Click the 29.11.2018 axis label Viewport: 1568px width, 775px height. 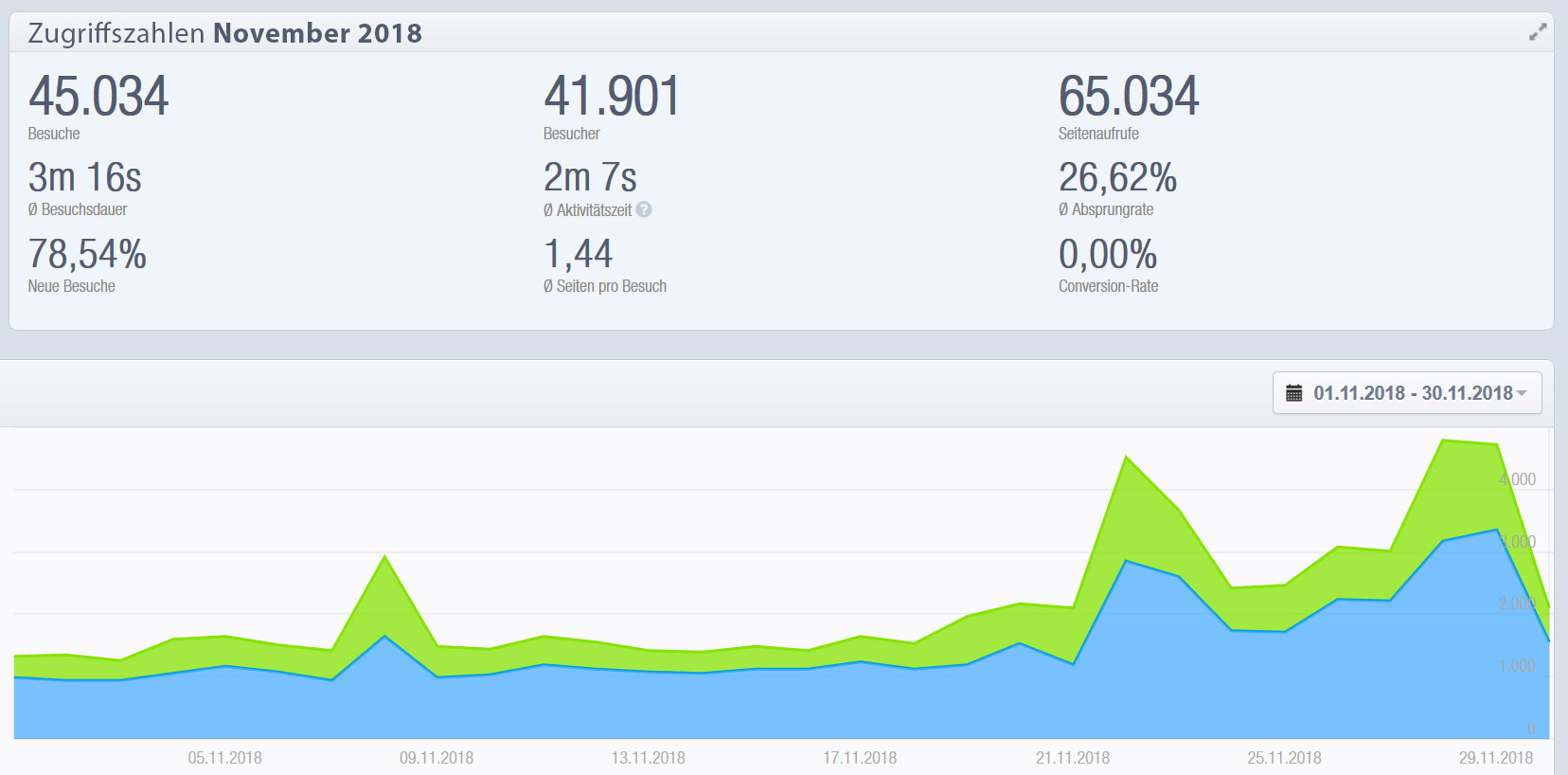(x=1495, y=758)
